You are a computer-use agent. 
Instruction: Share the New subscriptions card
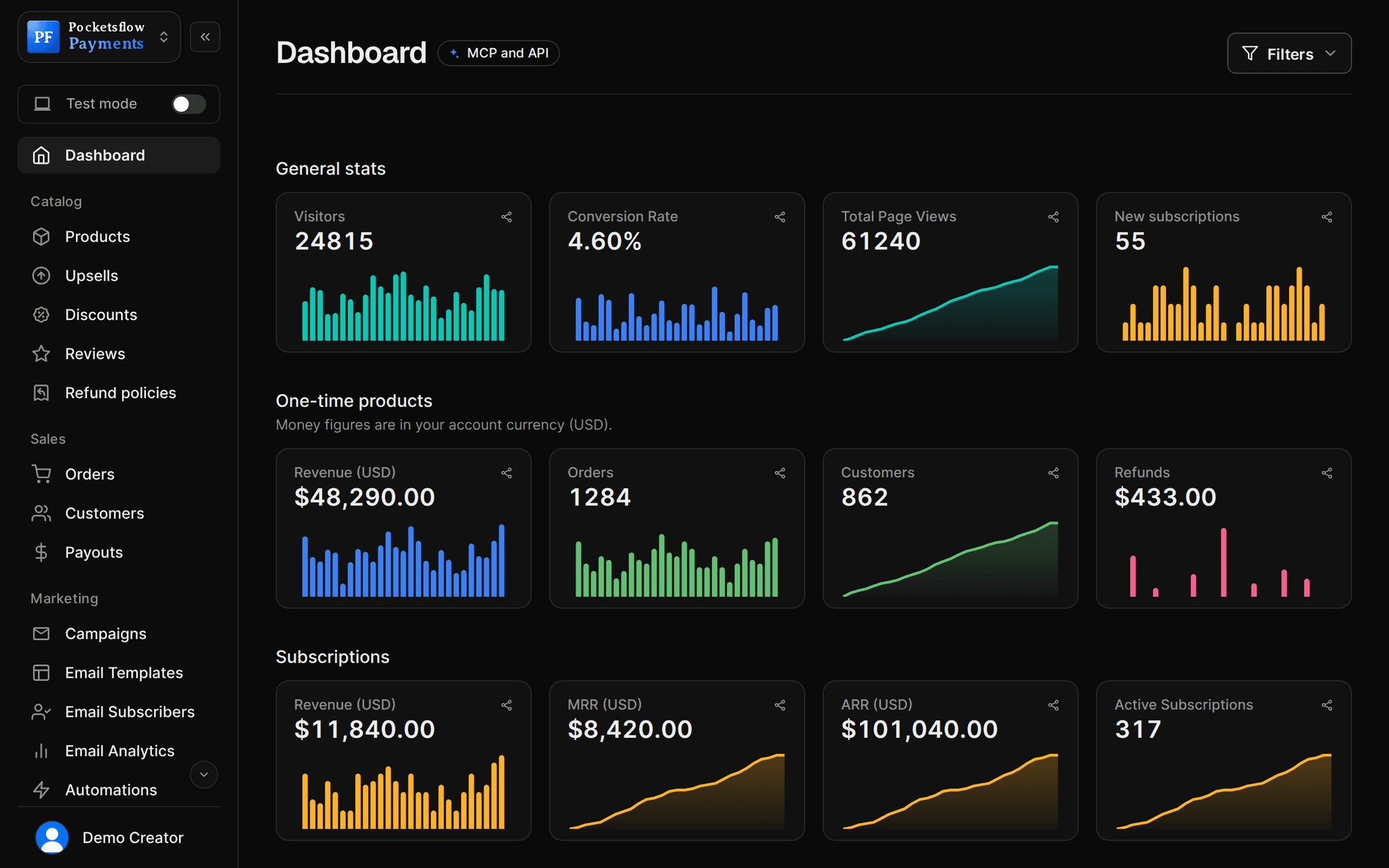click(x=1327, y=217)
